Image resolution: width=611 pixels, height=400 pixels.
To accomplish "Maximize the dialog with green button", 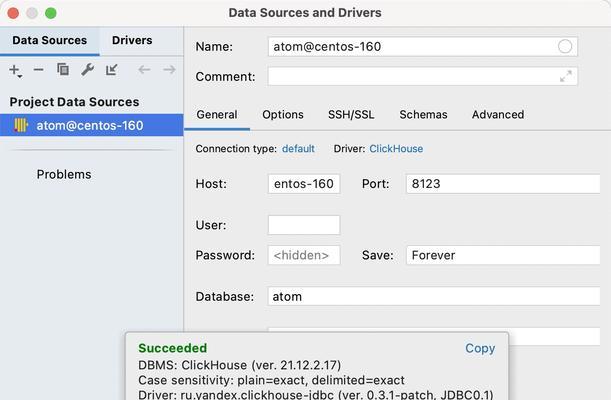I will pyautogui.click(x=51, y=13).
